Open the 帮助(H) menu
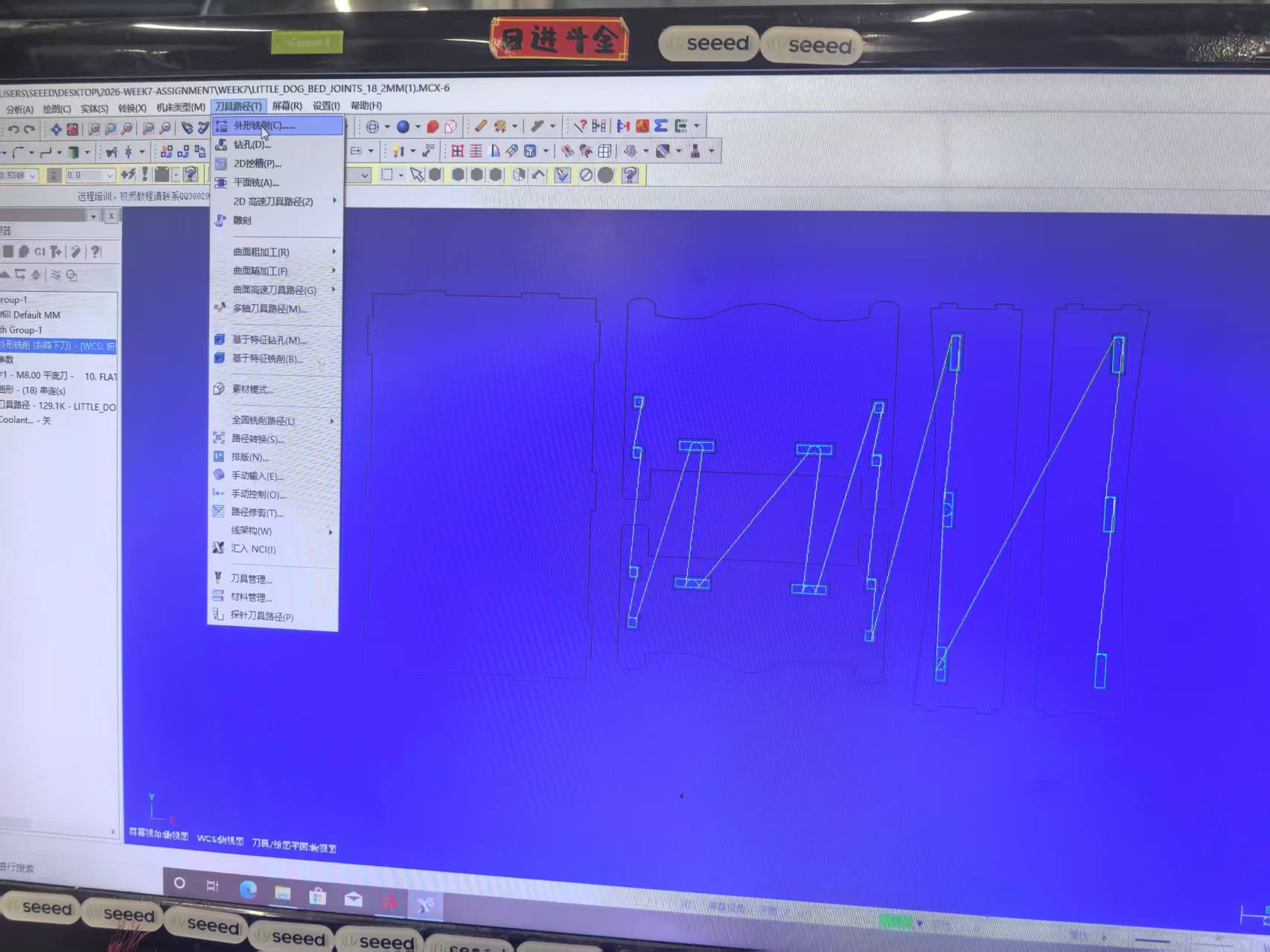Viewport: 1270px width, 952px height. tap(366, 105)
